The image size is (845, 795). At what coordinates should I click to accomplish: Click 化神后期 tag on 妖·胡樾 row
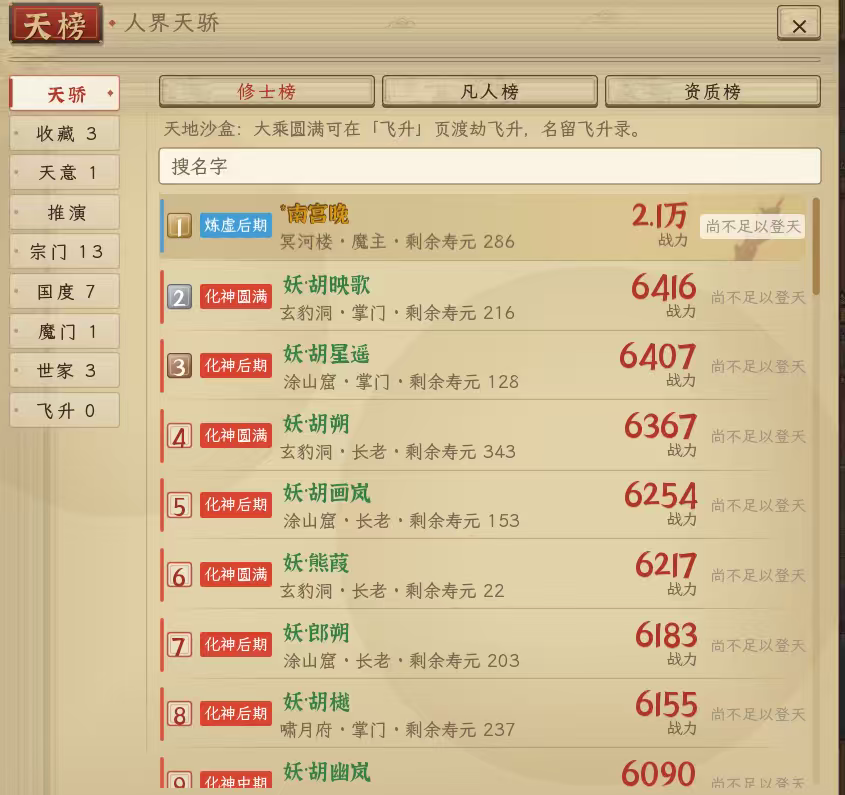coord(236,714)
